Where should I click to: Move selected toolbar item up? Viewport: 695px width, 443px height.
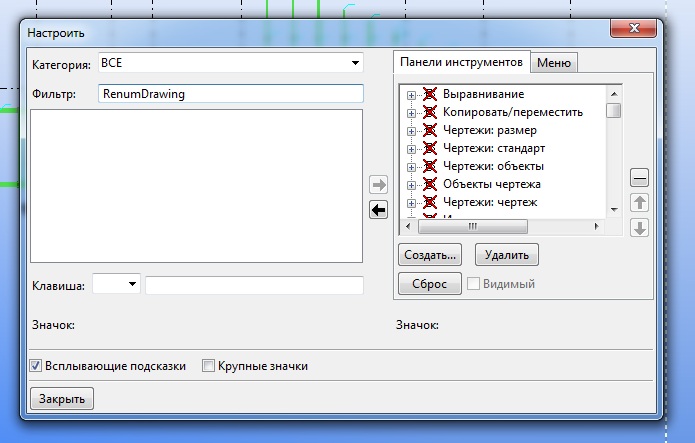(x=639, y=203)
